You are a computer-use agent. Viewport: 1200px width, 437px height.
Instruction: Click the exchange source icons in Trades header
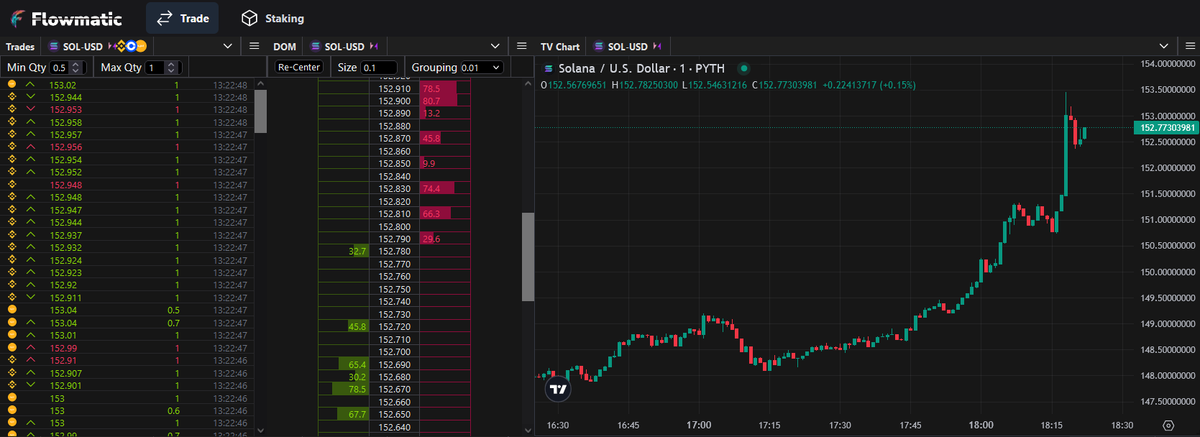[127, 46]
